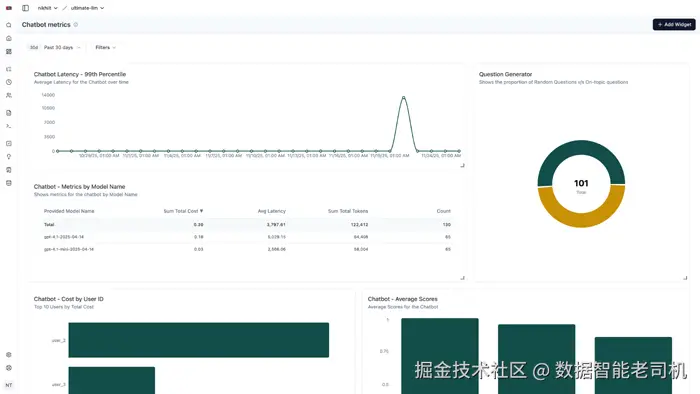Screen dimensions: 700x394
Task: Sort by Sum Total Cost column
Action: click(183, 211)
